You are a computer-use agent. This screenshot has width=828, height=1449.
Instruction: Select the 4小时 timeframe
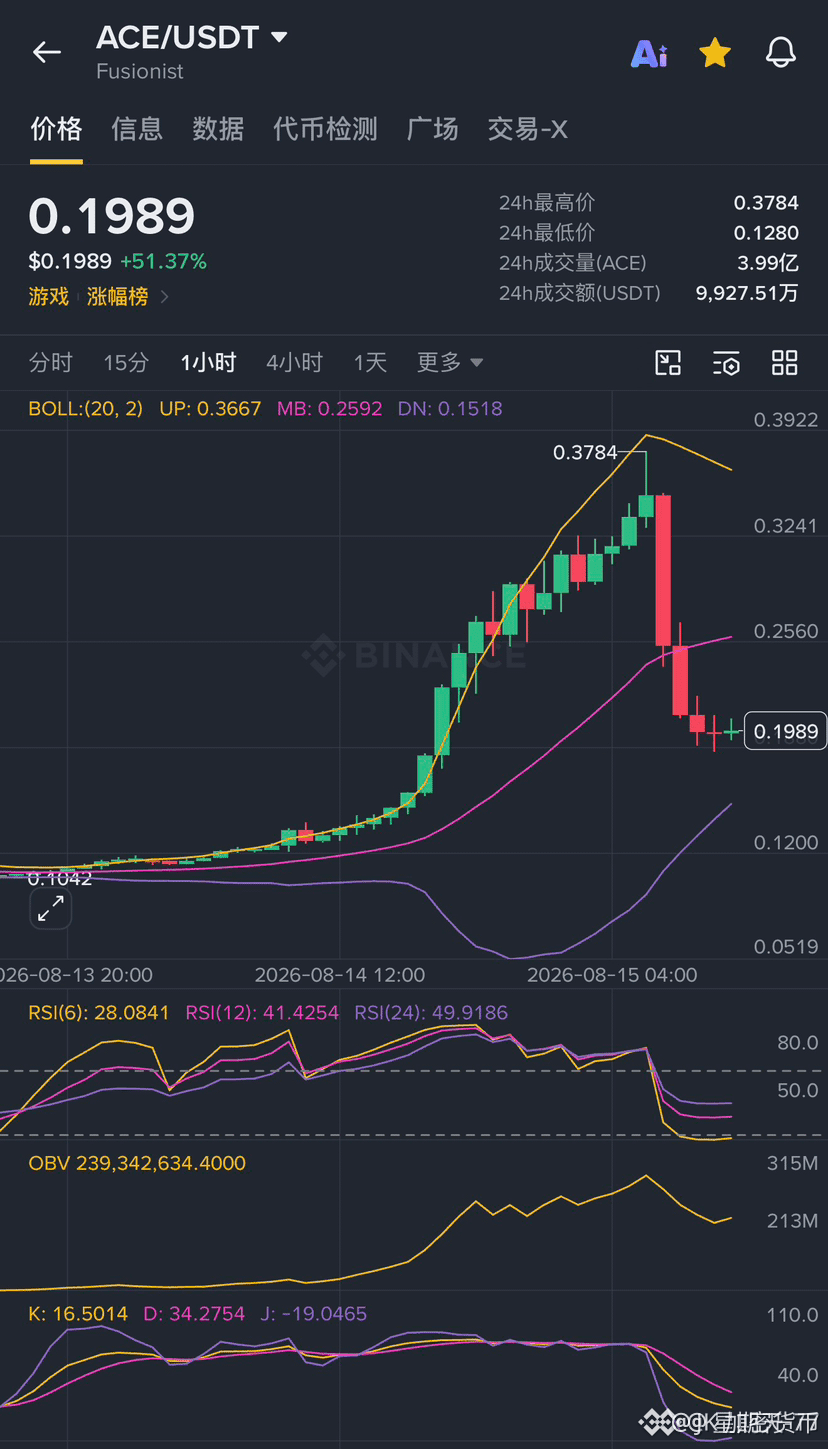294,362
